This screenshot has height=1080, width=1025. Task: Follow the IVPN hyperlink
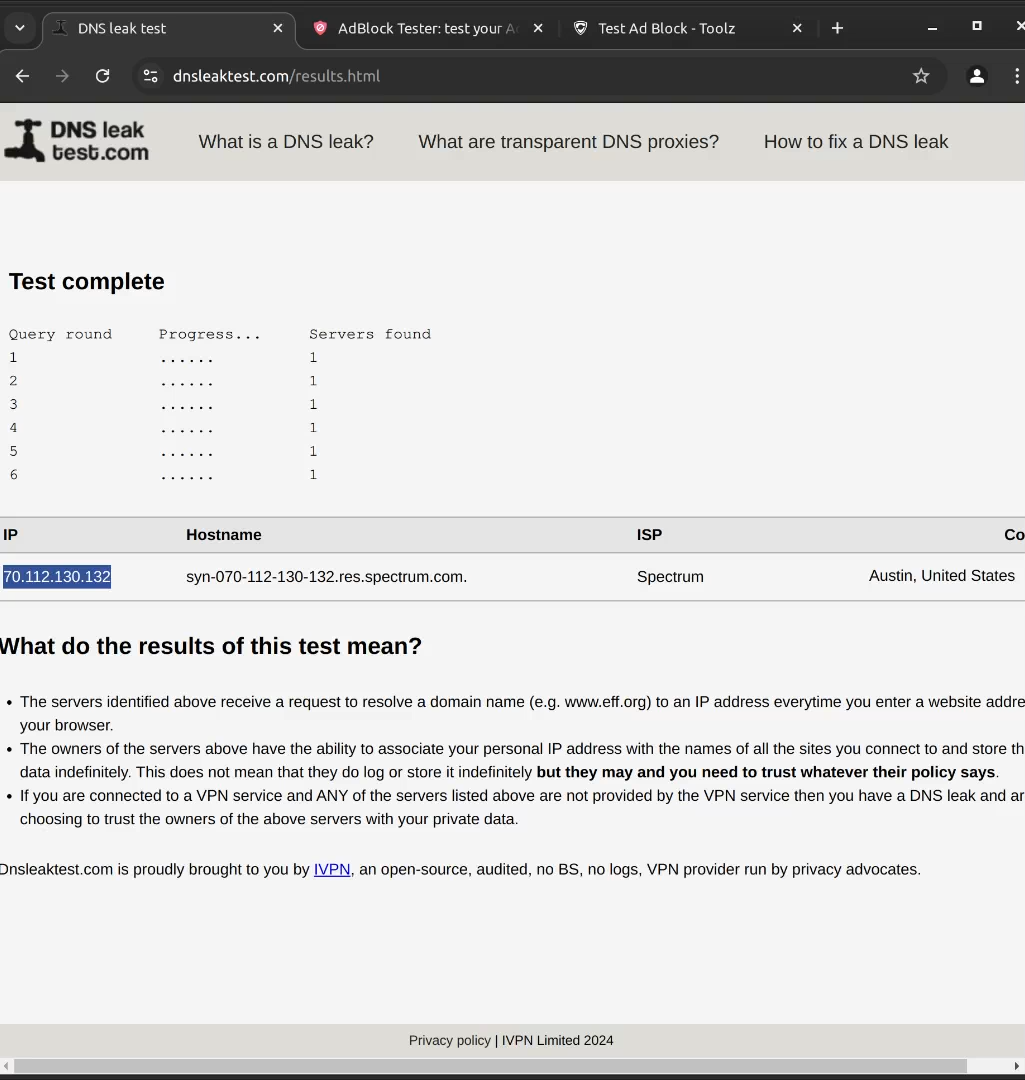pos(332,869)
